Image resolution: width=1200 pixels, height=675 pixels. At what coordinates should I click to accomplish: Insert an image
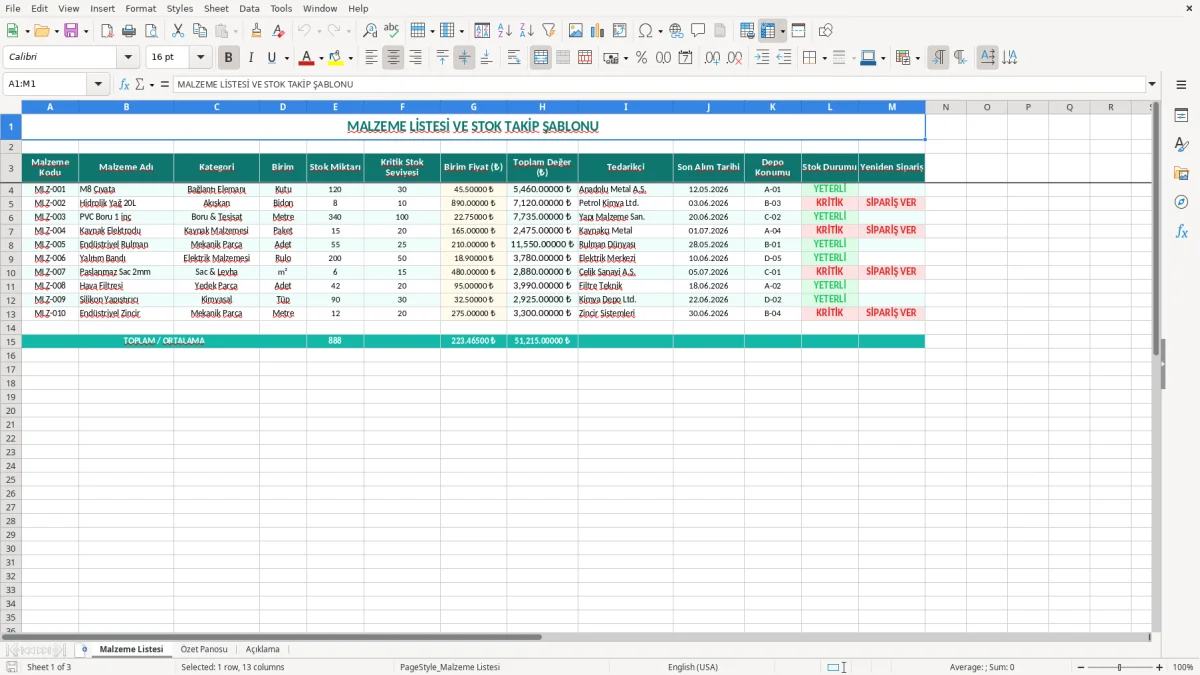click(576, 31)
